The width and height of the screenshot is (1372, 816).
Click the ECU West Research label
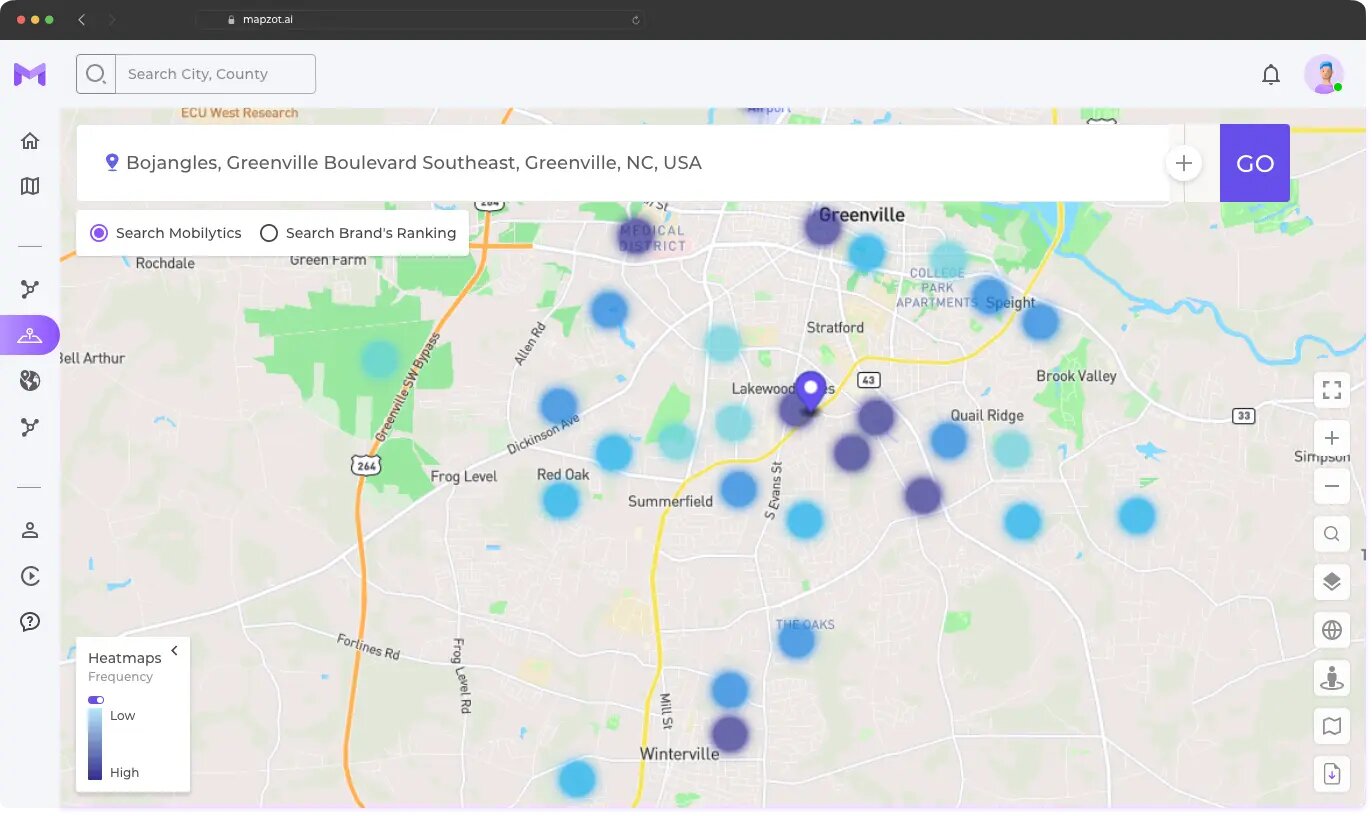[240, 113]
